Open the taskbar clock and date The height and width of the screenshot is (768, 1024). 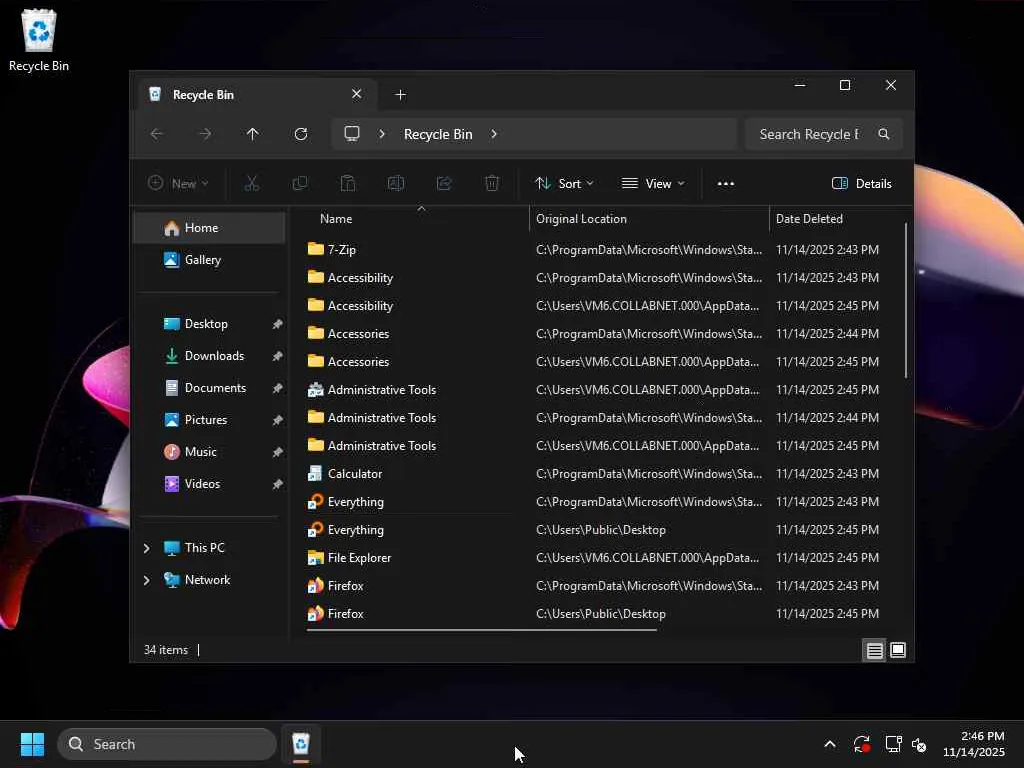974,744
